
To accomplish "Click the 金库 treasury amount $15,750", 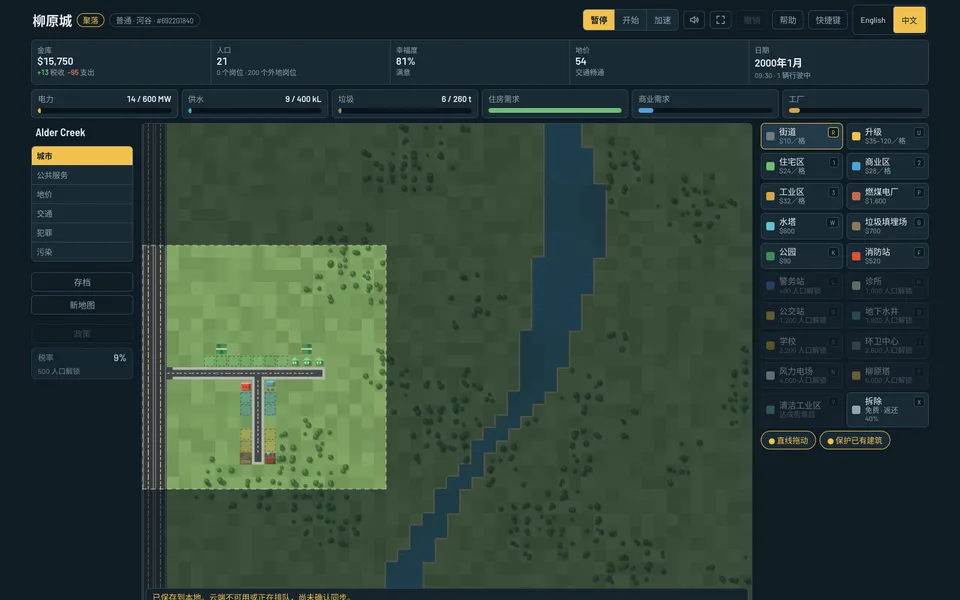I will (55, 61).
